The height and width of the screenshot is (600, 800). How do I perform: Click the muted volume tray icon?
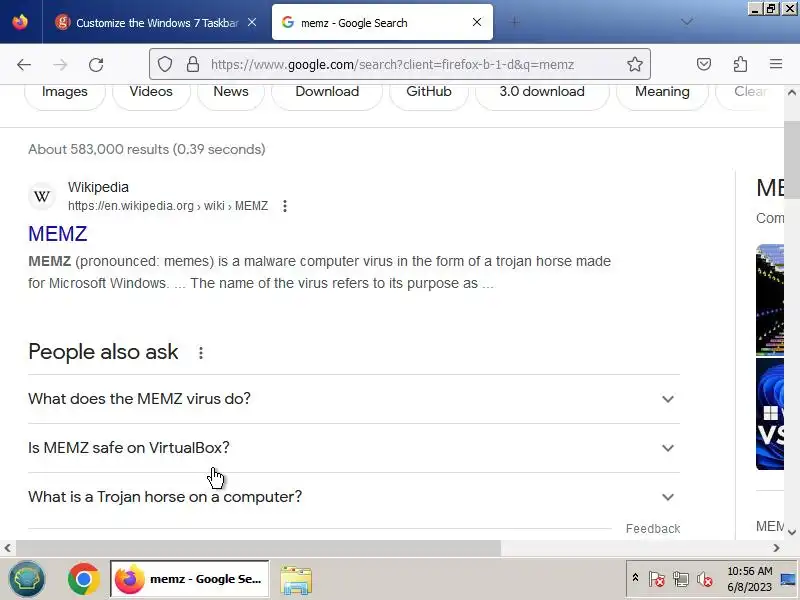[704, 579]
